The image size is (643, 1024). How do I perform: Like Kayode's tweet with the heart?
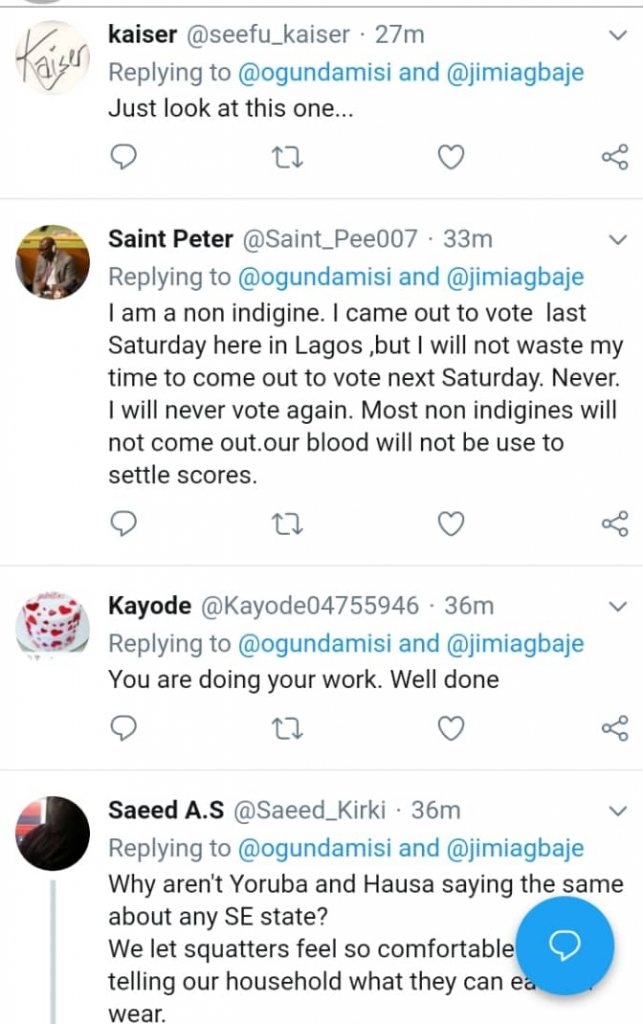[452, 728]
